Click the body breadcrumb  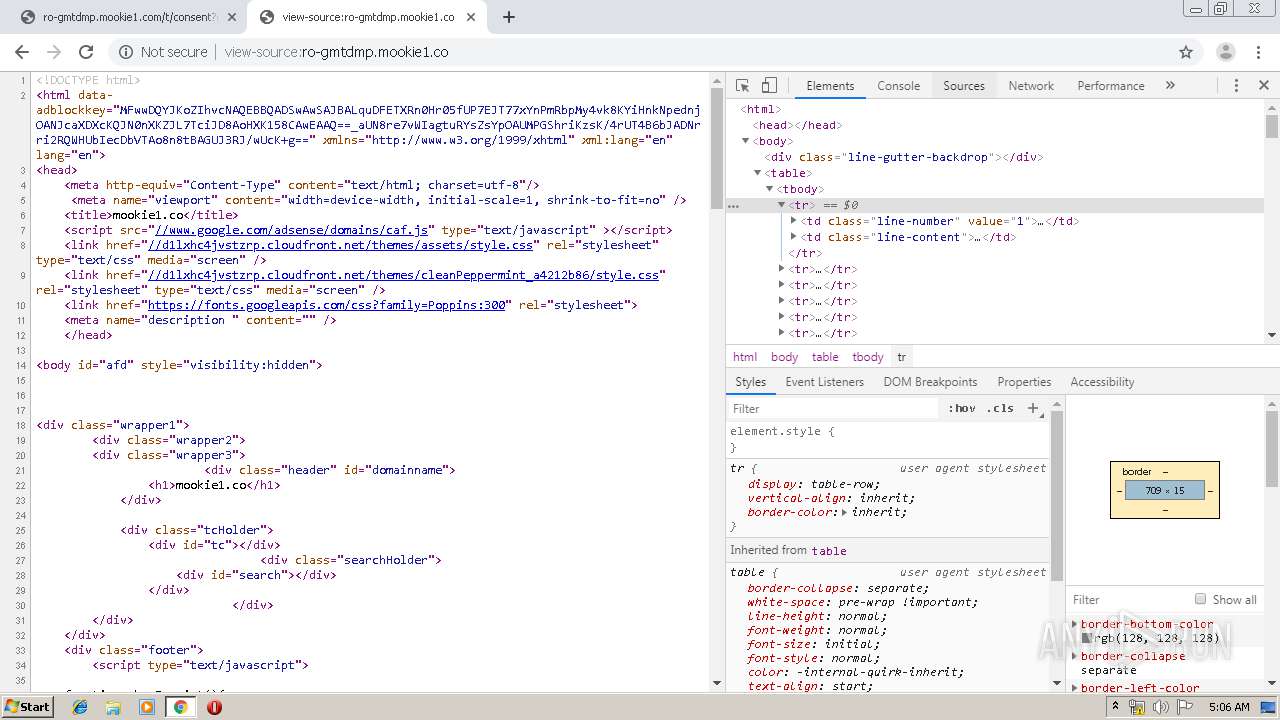tap(784, 357)
